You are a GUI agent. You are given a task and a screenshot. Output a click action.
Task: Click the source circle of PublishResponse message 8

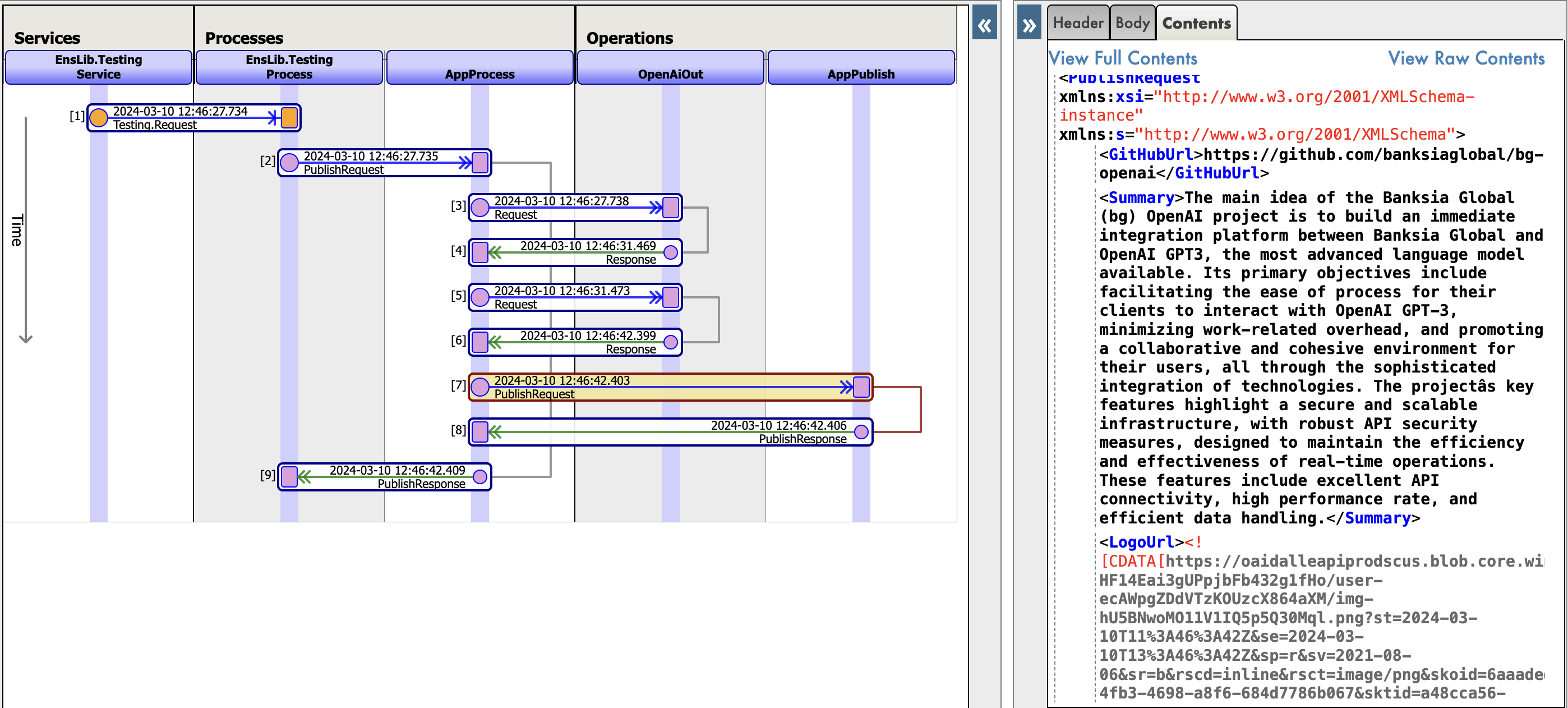click(x=861, y=432)
